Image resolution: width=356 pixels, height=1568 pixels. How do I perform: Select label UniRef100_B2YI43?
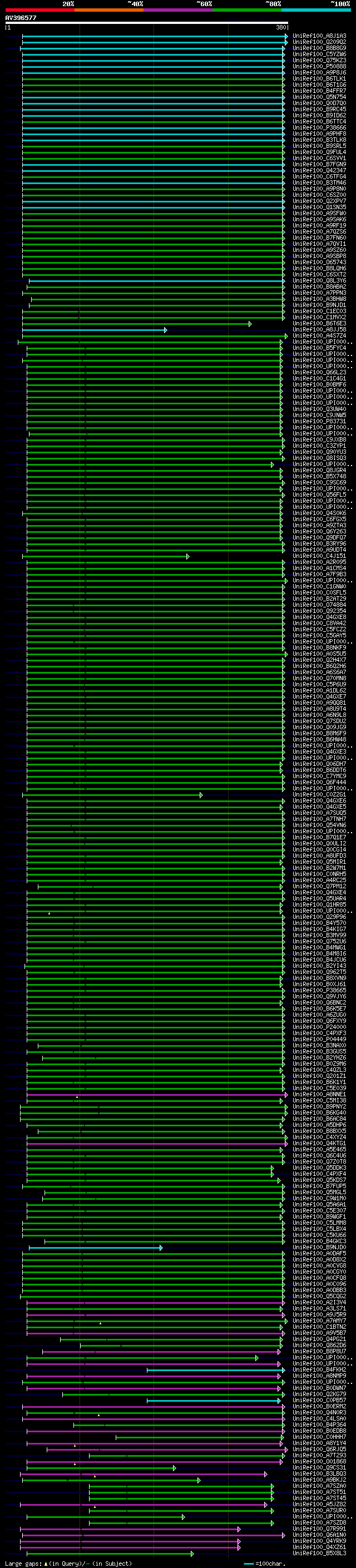[x=319, y=966]
